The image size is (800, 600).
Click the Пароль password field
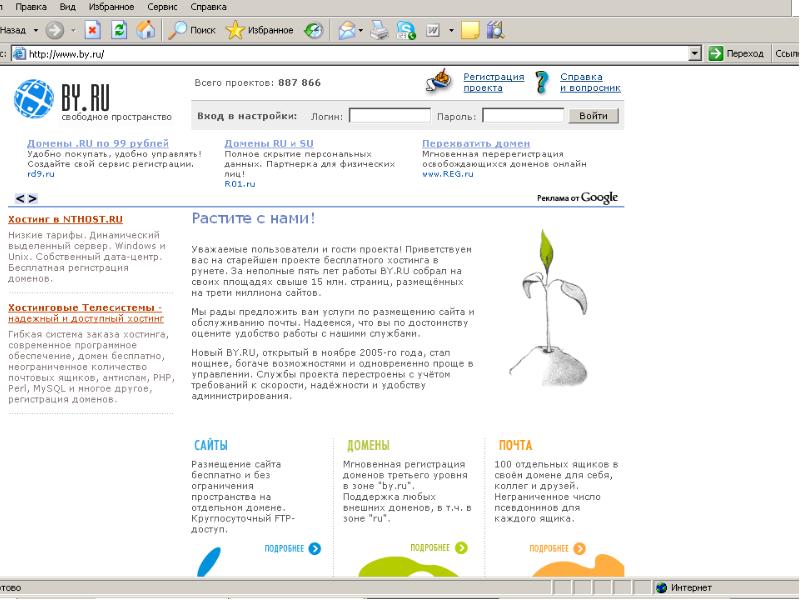(523, 116)
